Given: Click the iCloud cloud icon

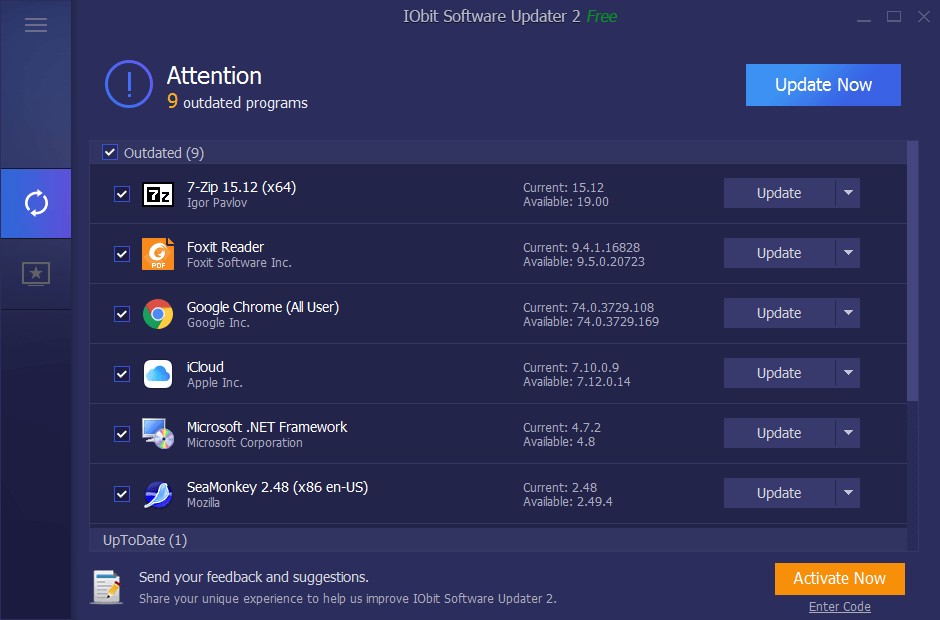Looking at the screenshot, I should click(158, 373).
